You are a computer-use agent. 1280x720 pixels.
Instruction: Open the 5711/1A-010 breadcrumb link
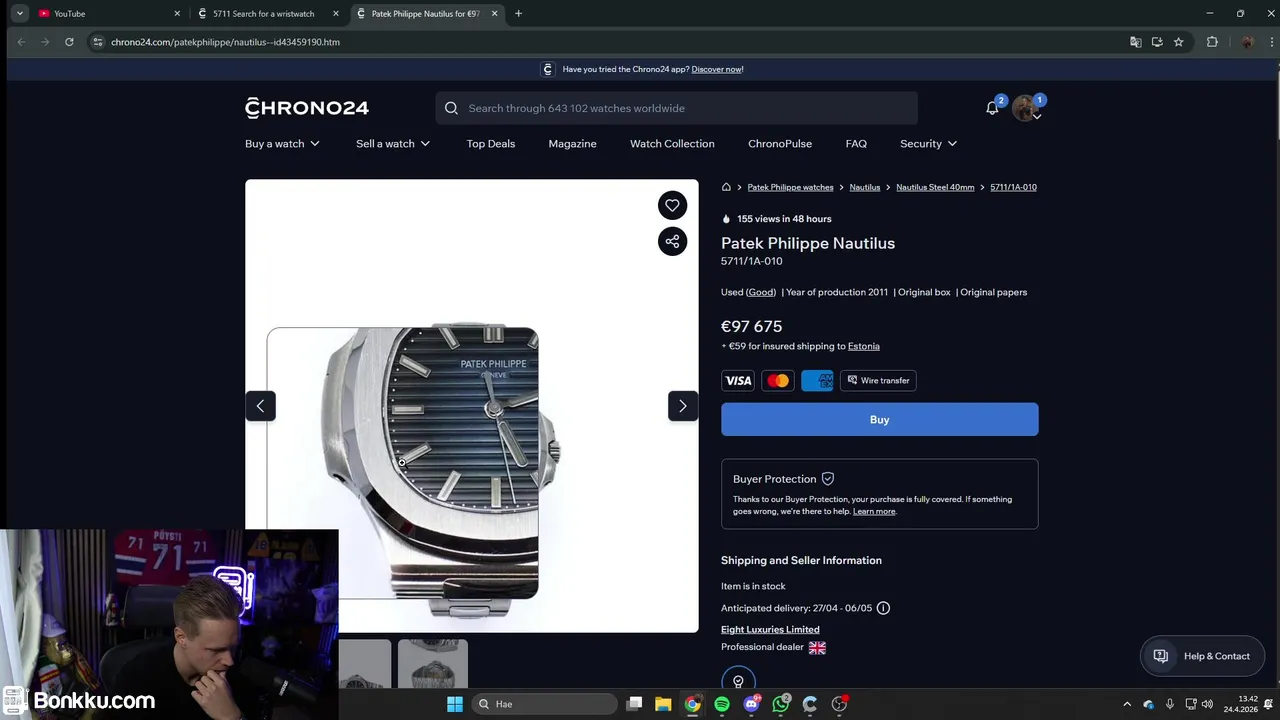[1013, 187]
